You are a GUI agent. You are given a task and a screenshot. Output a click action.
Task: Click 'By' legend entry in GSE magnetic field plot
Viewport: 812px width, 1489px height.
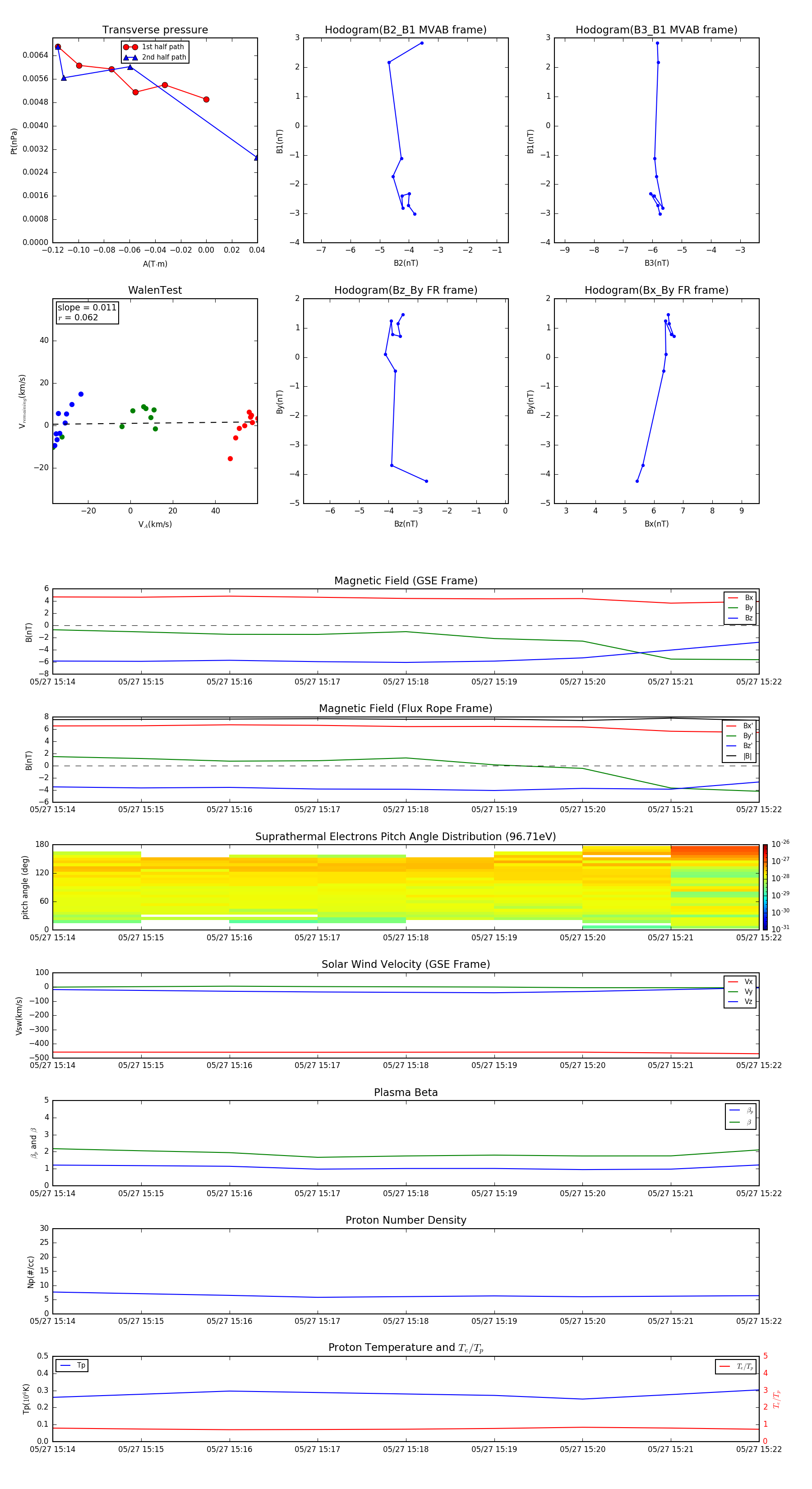click(x=740, y=607)
